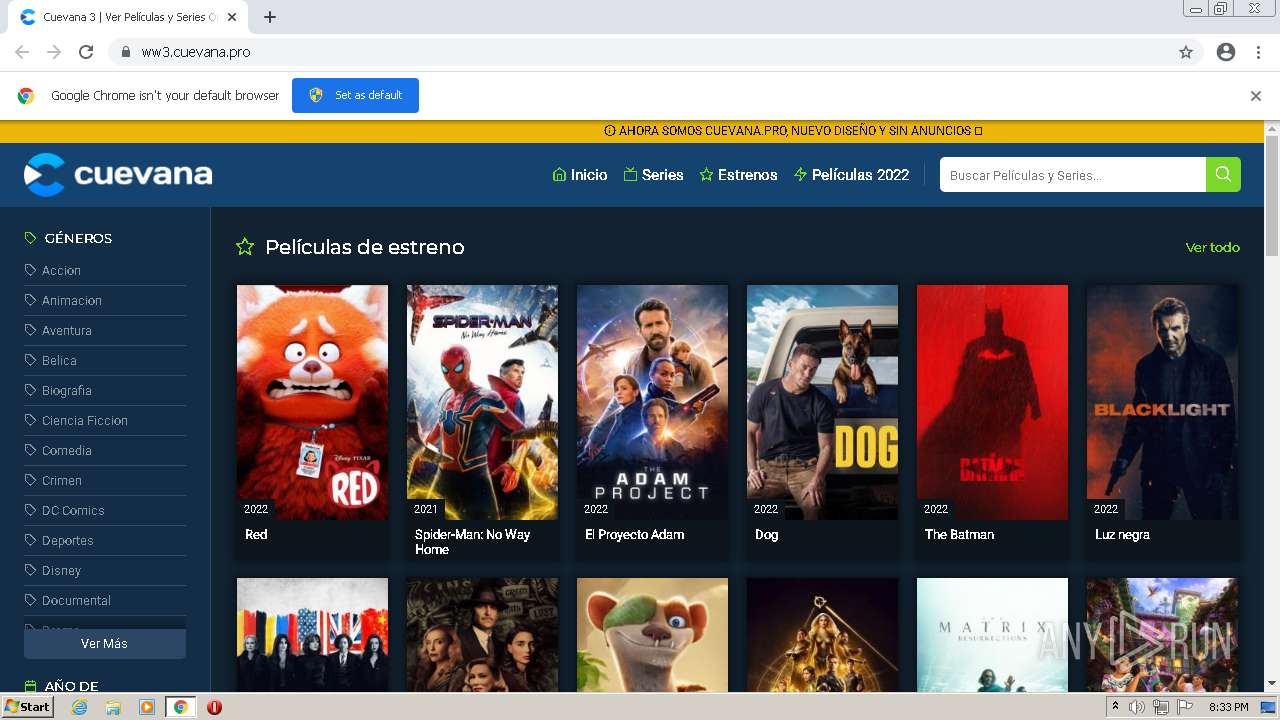Go to the Series menu item
This screenshot has width=1280, height=720.
tap(653, 175)
